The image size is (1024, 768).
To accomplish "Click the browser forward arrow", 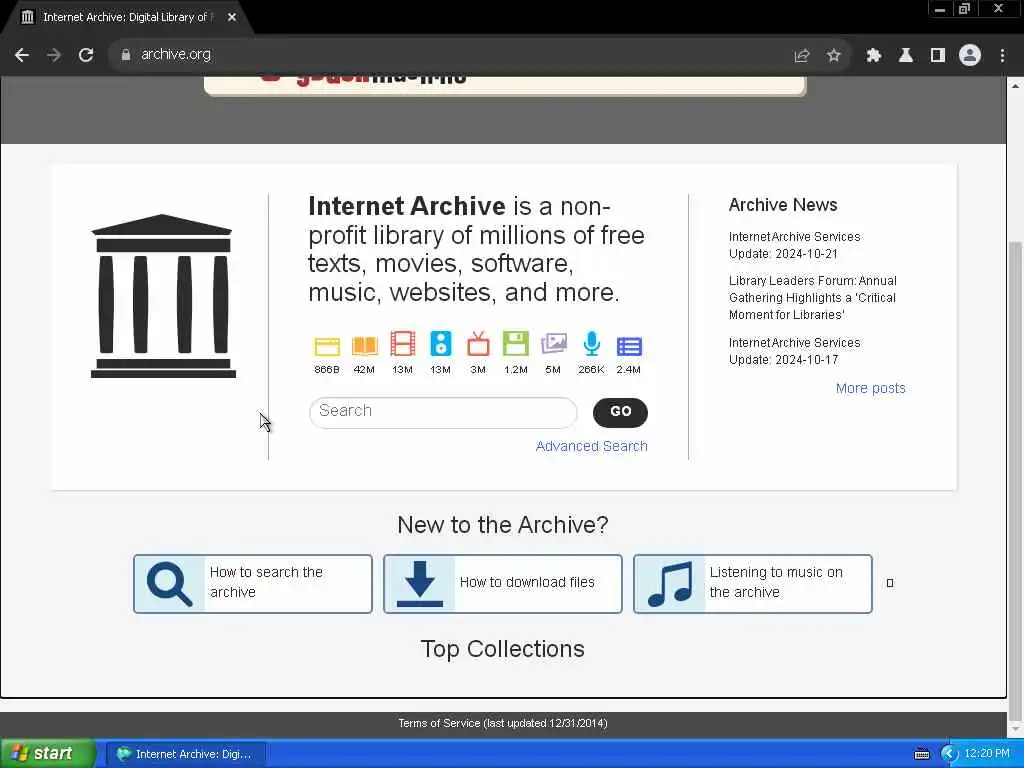I will coord(54,55).
